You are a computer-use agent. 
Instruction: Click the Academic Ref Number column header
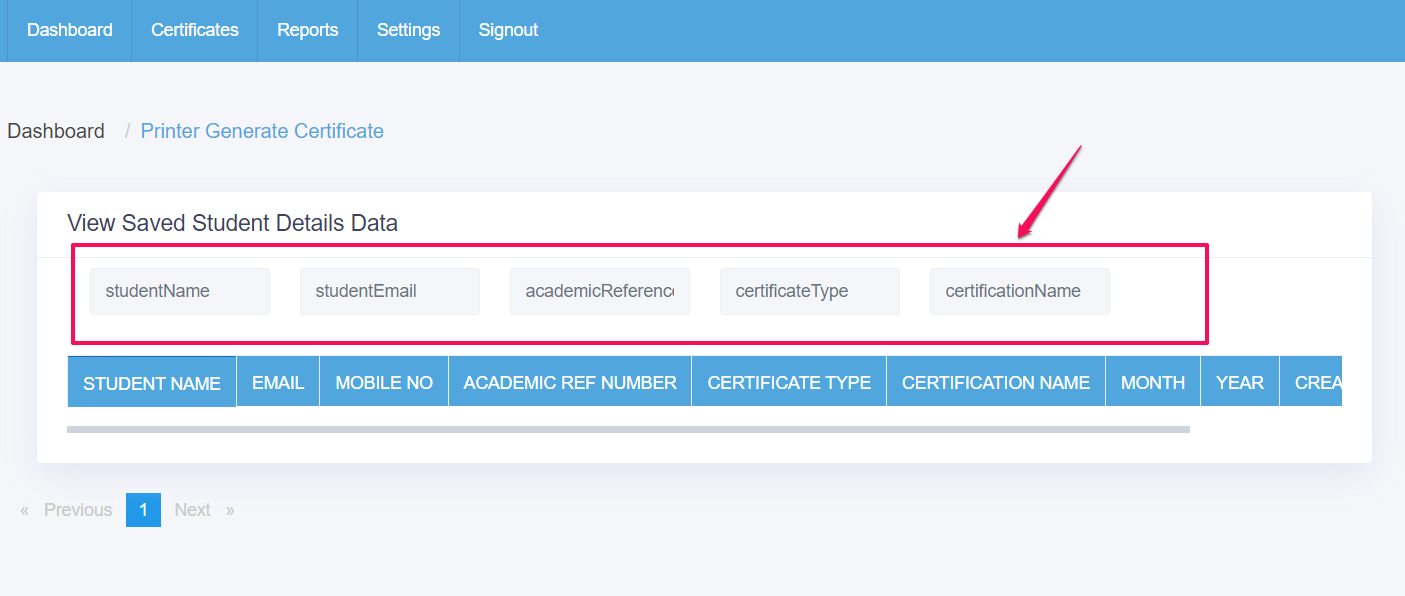[x=570, y=382]
